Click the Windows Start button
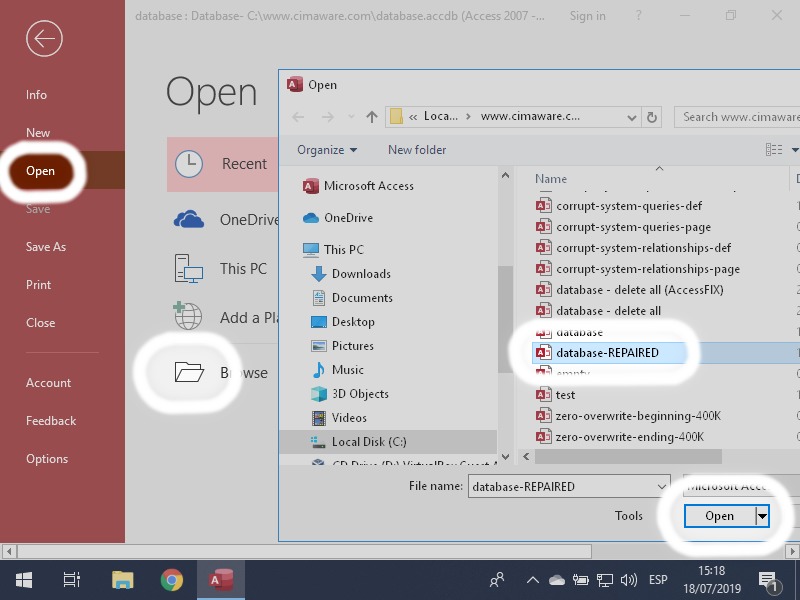Image resolution: width=800 pixels, height=600 pixels. click(23, 580)
